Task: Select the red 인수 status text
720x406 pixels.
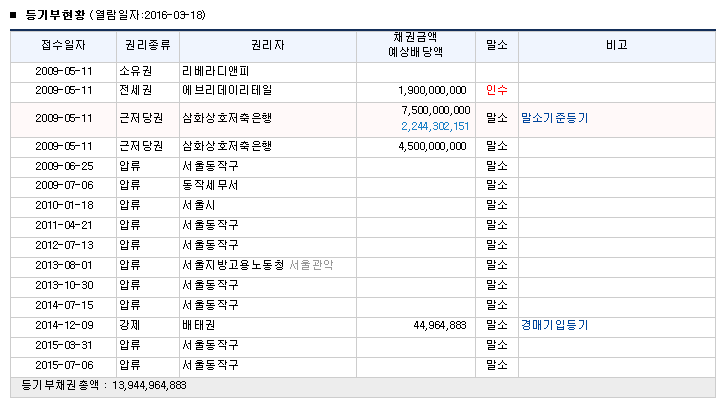Action: (497, 90)
